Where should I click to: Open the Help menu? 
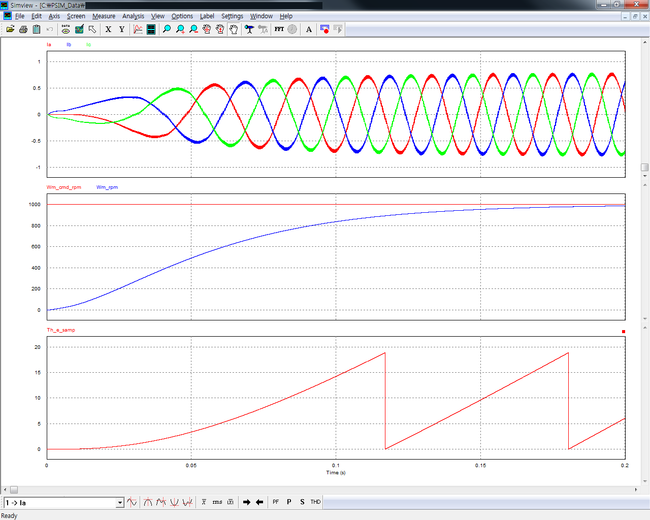[286, 16]
